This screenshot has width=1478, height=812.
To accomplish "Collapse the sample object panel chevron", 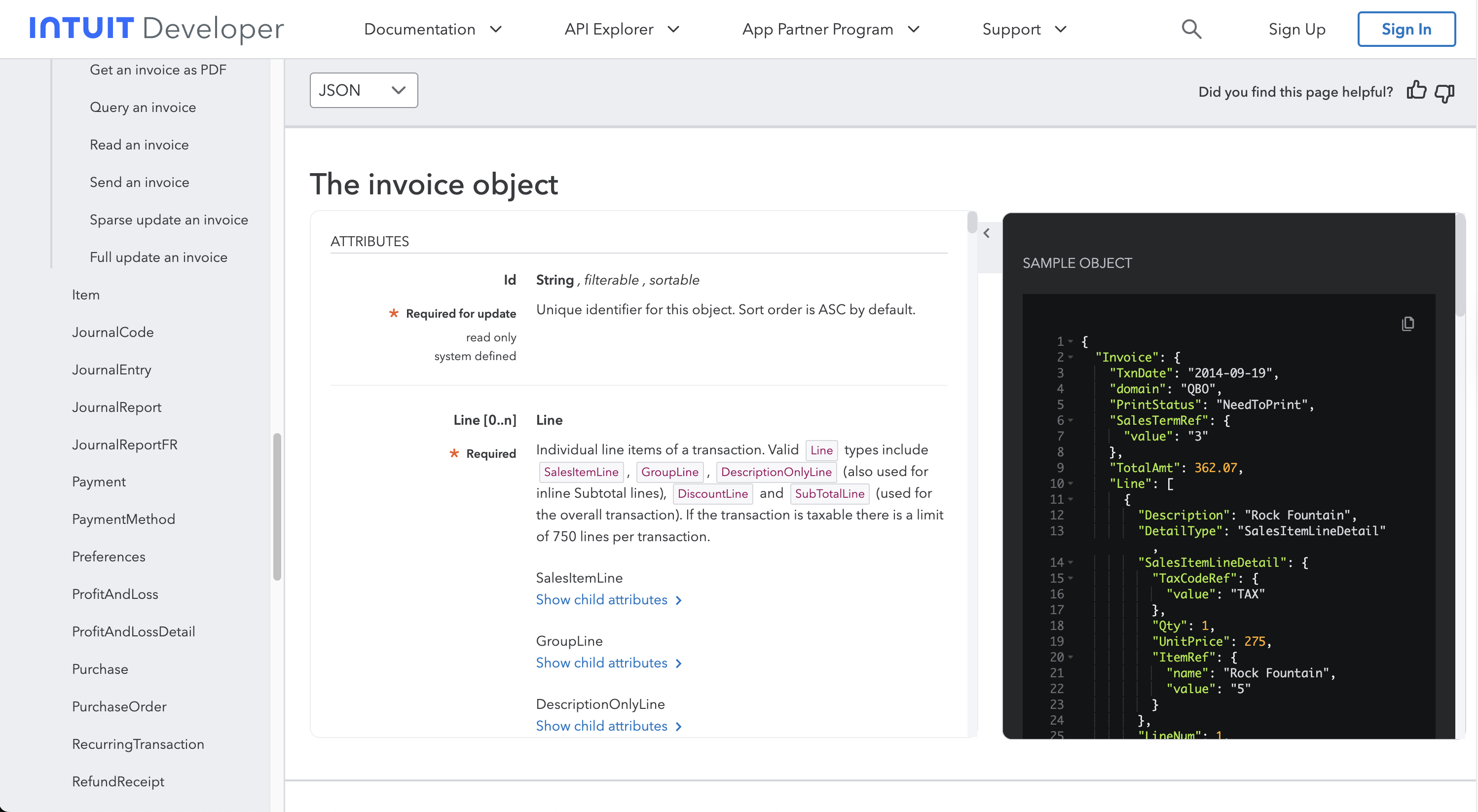I will [987, 233].
